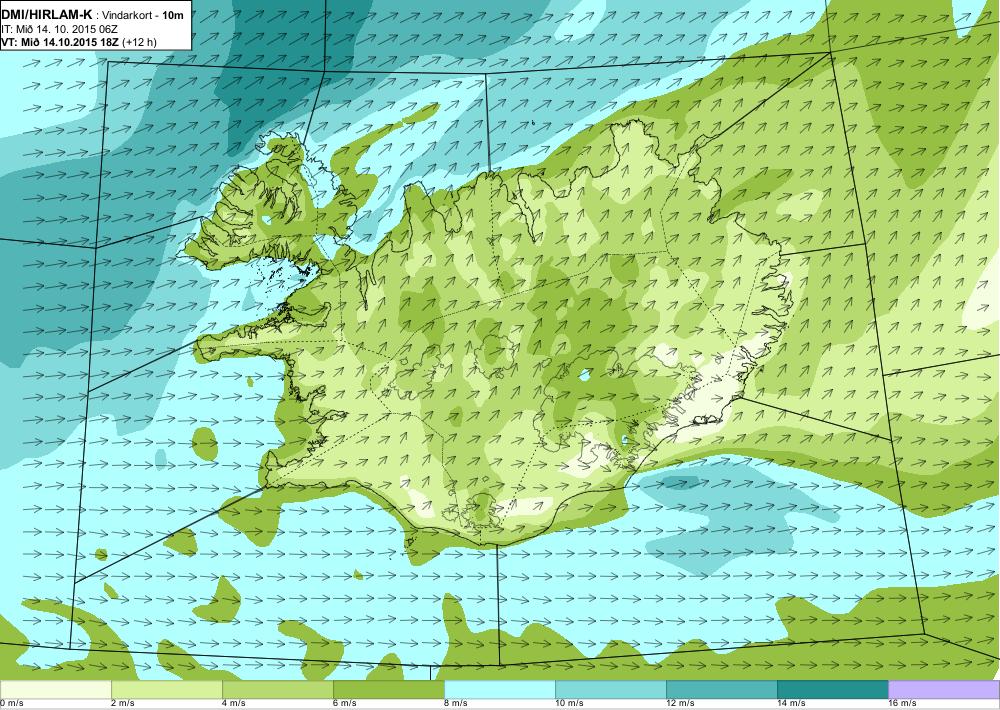Click the '8 m/s' legend label

coord(457,704)
